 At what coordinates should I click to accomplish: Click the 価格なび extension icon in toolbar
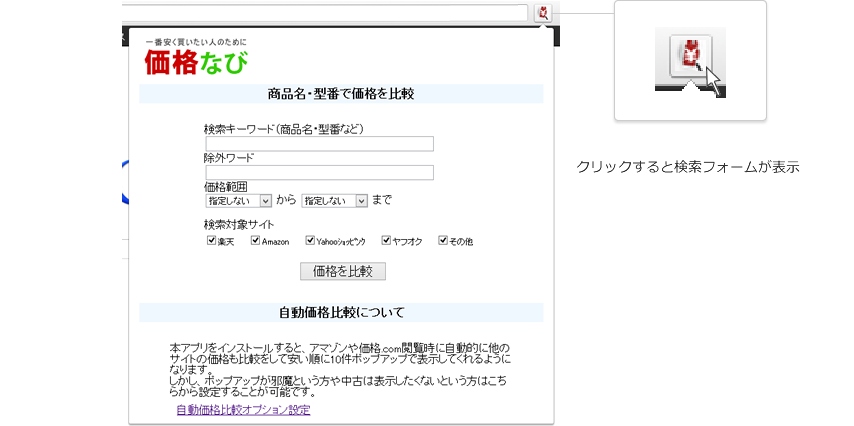544,13
